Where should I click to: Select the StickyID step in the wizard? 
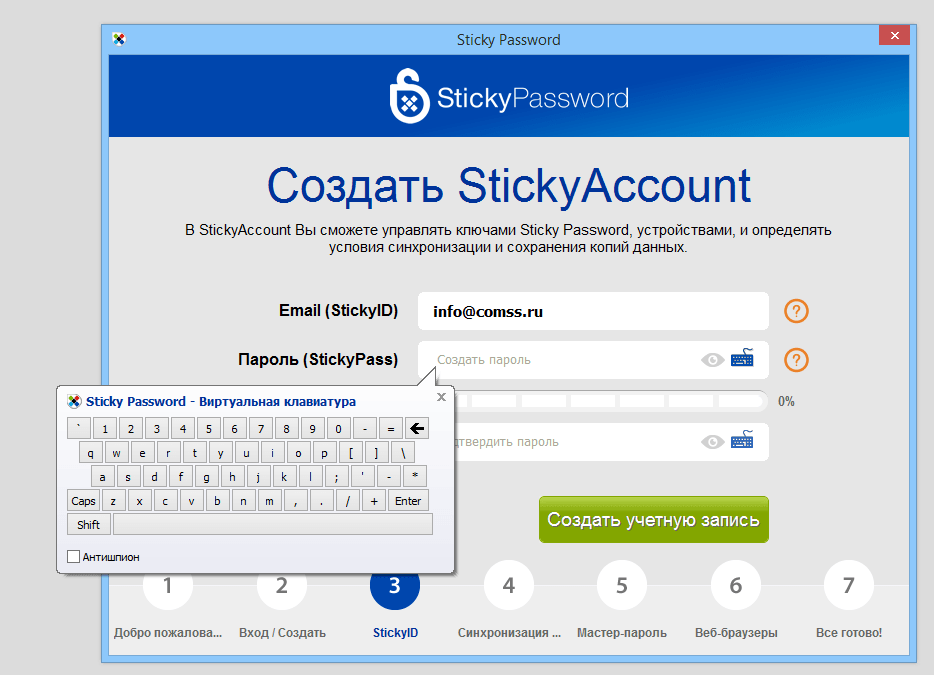tap(394, 588)
